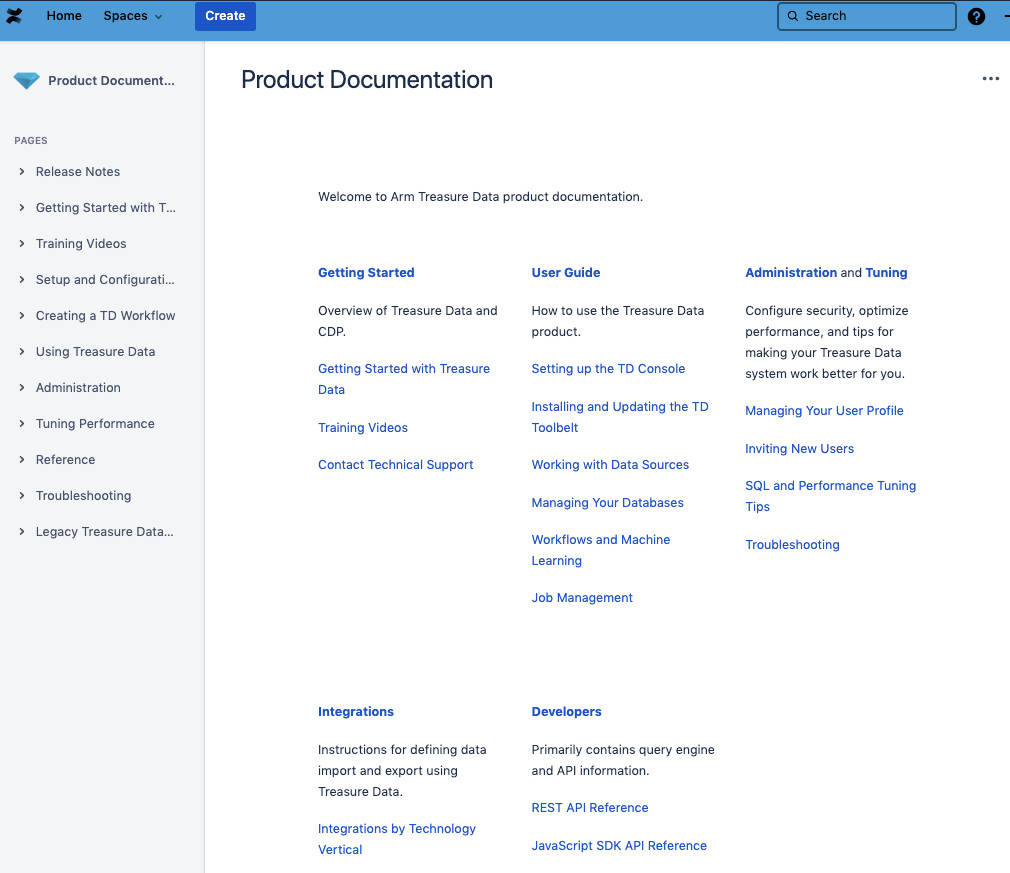This screenshot has height=873, width=1010.
Task: Open the Using Treasure Data sidebar page
Action: coord(96,351)
